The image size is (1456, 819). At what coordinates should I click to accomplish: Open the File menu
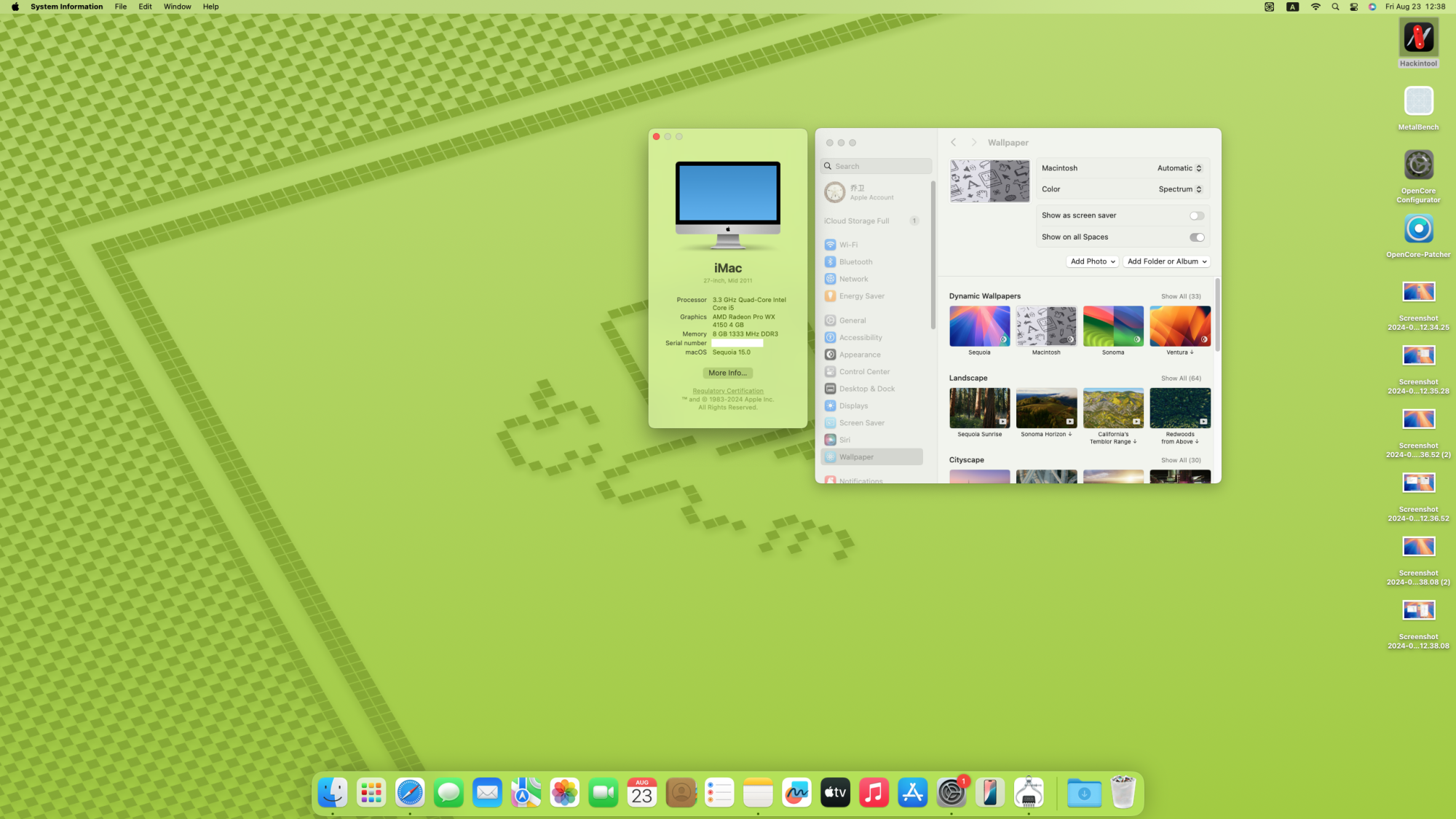[120, 7]
